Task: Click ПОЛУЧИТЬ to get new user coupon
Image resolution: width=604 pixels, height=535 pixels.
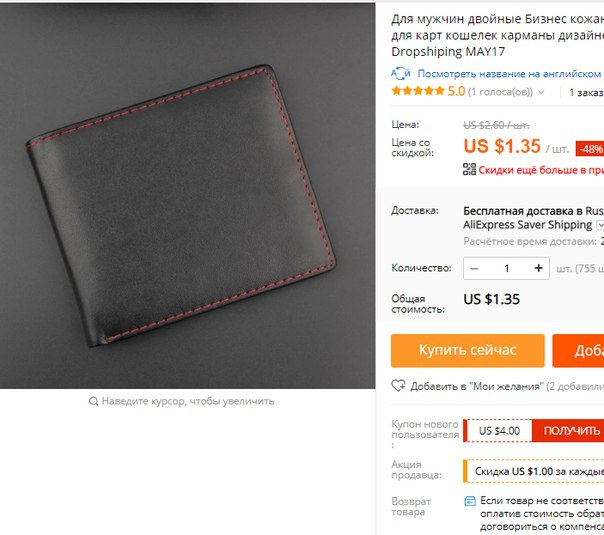Action: 568,431
